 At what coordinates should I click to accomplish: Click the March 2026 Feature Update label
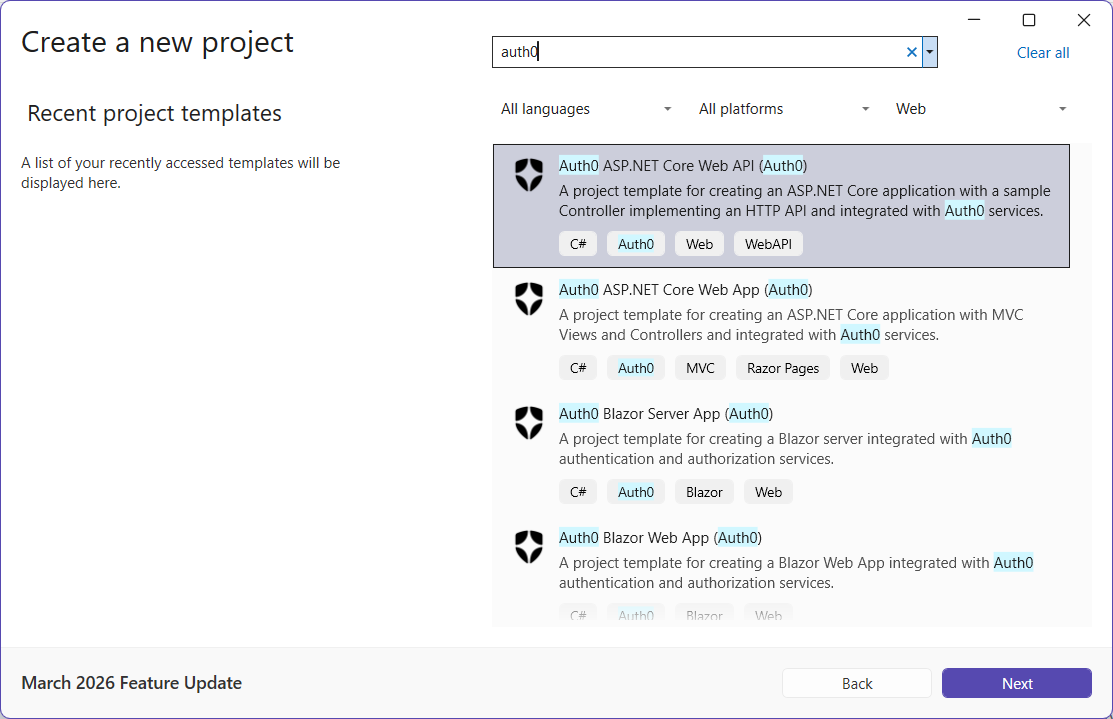(x=131, y=683)
